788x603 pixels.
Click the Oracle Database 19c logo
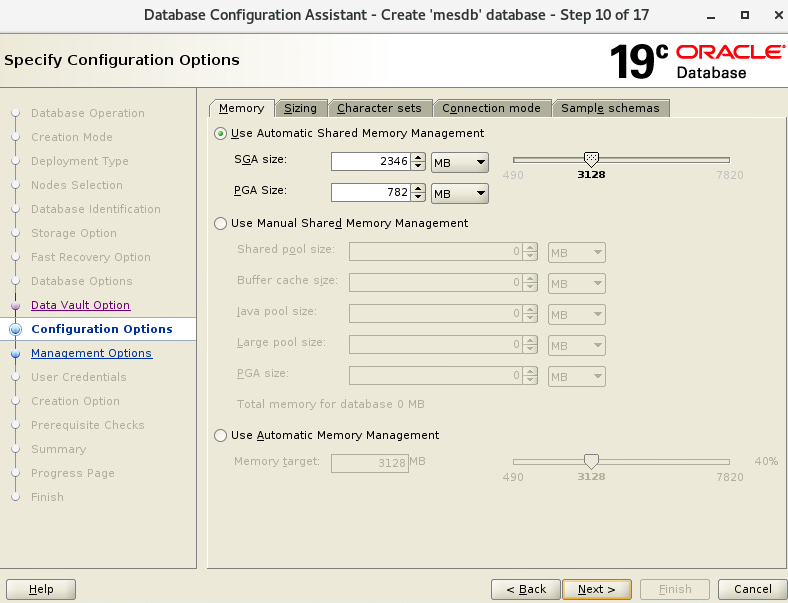(697, 61)
